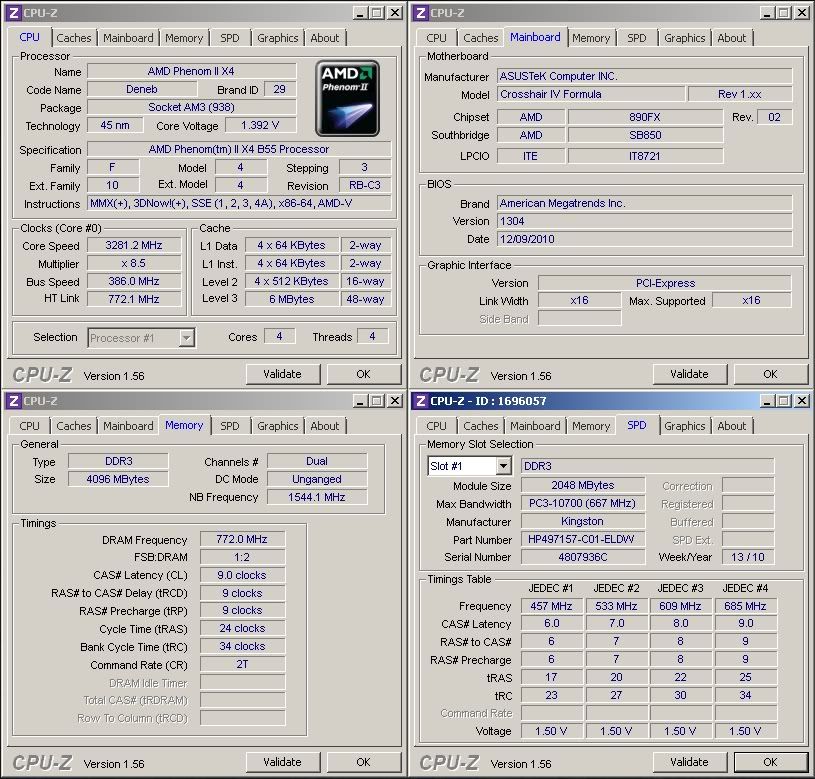The width and height of the screenshot is (815, 779).
Task: Click the AMD Phenom II processor logo
Action: click(x=347, y=98)
